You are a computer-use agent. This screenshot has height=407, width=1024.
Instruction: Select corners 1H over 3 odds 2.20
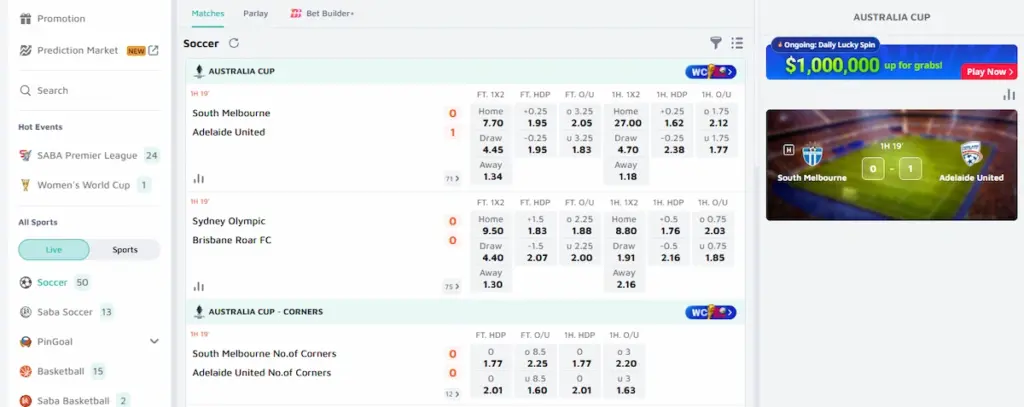tap(625, 357)
